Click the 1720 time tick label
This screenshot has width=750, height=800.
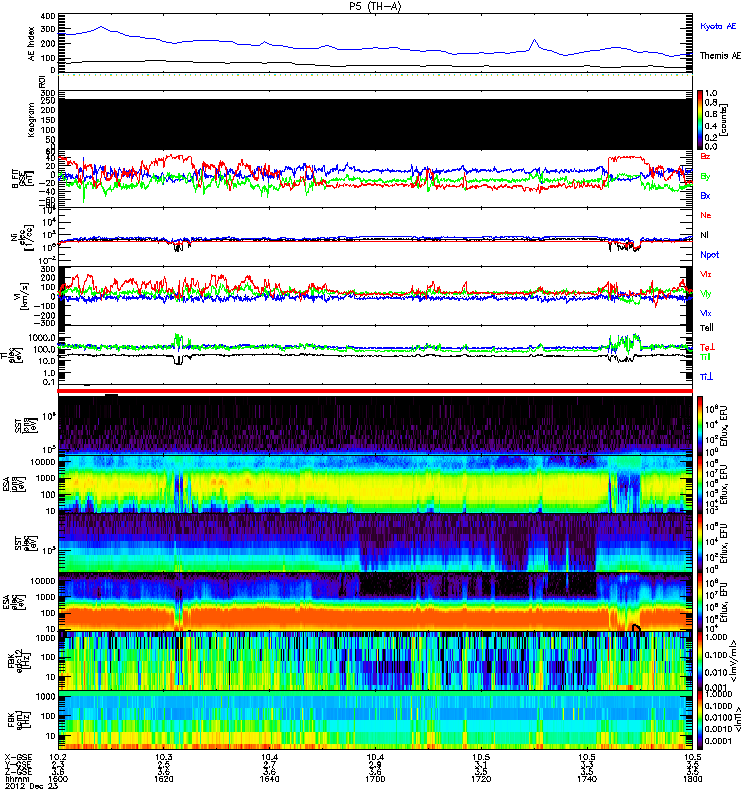[481, 779]
